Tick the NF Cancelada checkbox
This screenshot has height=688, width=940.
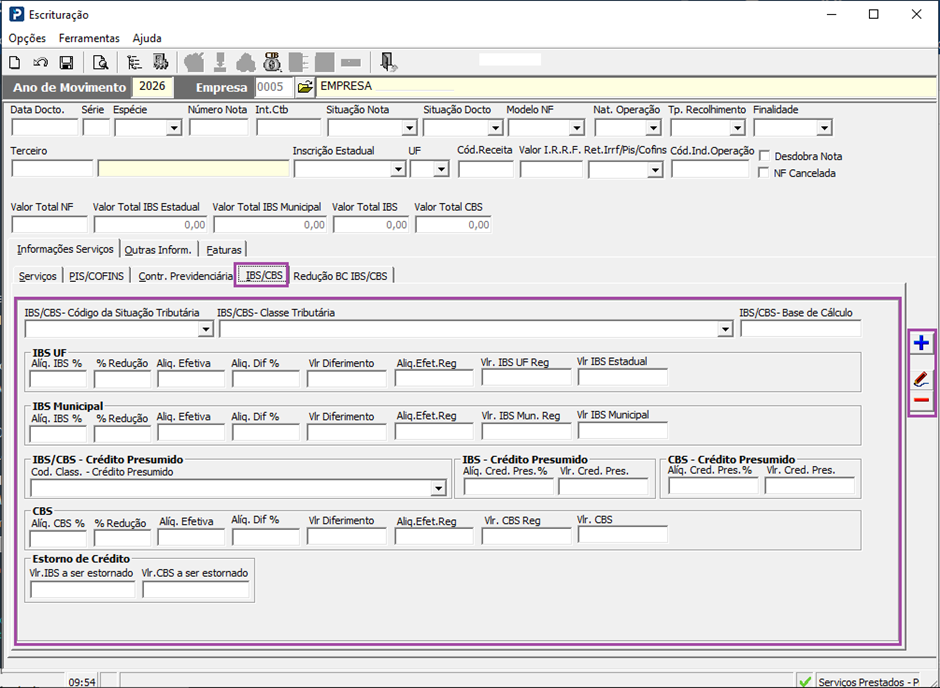pyautogui.click(x=764, y=173)
